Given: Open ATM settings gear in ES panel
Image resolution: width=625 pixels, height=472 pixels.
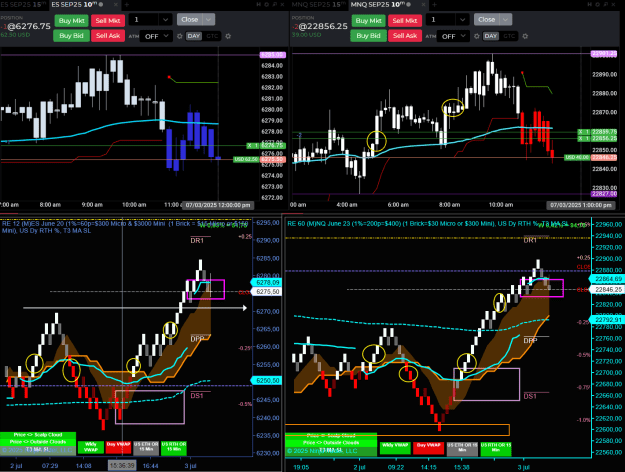Looking at the screenshot, I should [x=180, y=36].
